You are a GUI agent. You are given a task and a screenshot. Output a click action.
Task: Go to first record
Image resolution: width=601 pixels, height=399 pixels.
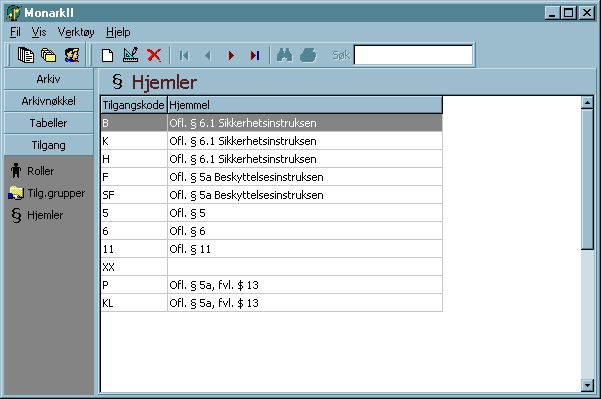[x=184, y=56]
